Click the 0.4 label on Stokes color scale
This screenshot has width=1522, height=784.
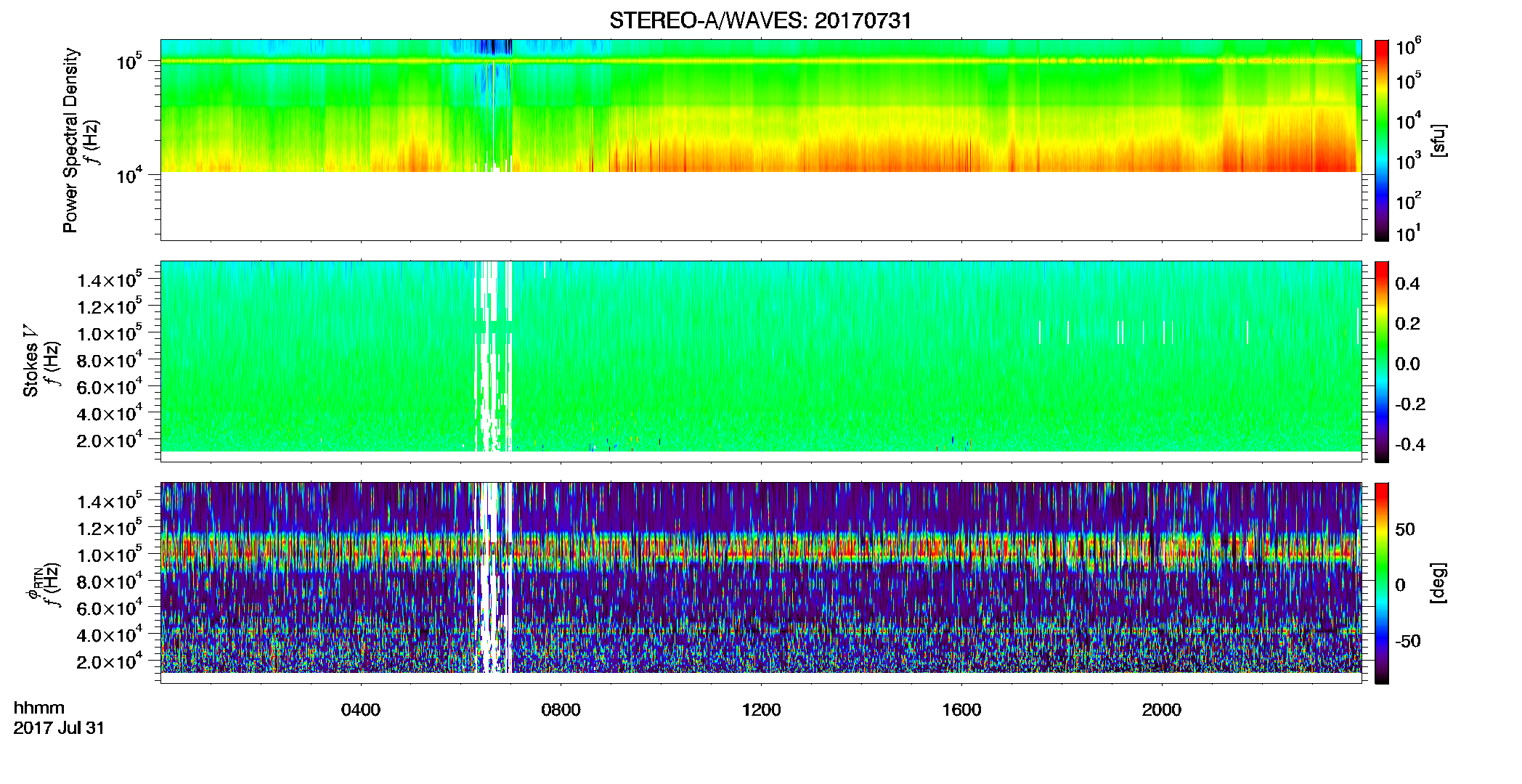point(1407,284)
